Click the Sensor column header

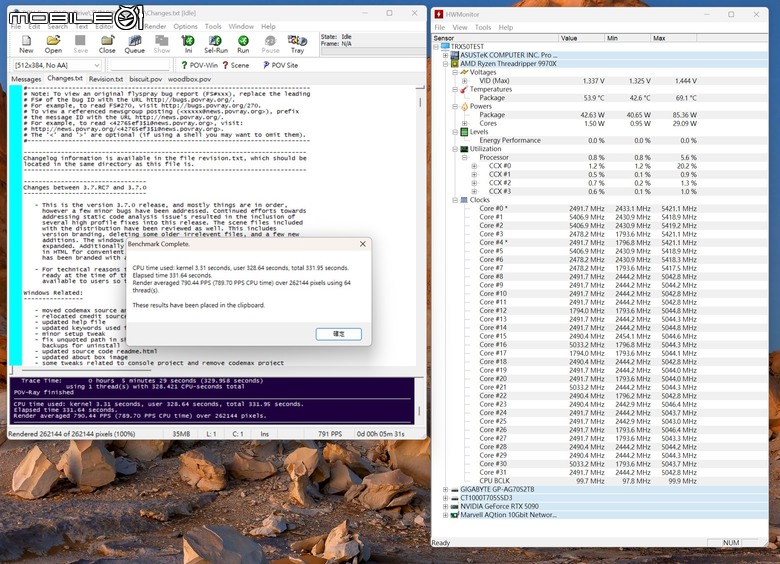495,38
